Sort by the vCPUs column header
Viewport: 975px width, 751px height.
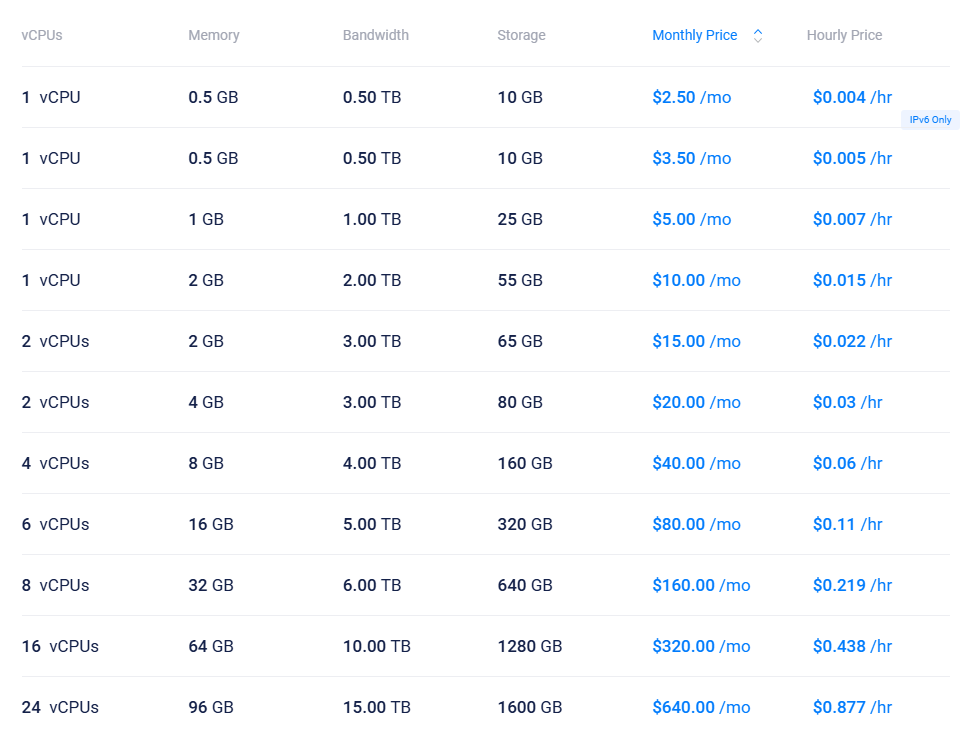(42, 36)
